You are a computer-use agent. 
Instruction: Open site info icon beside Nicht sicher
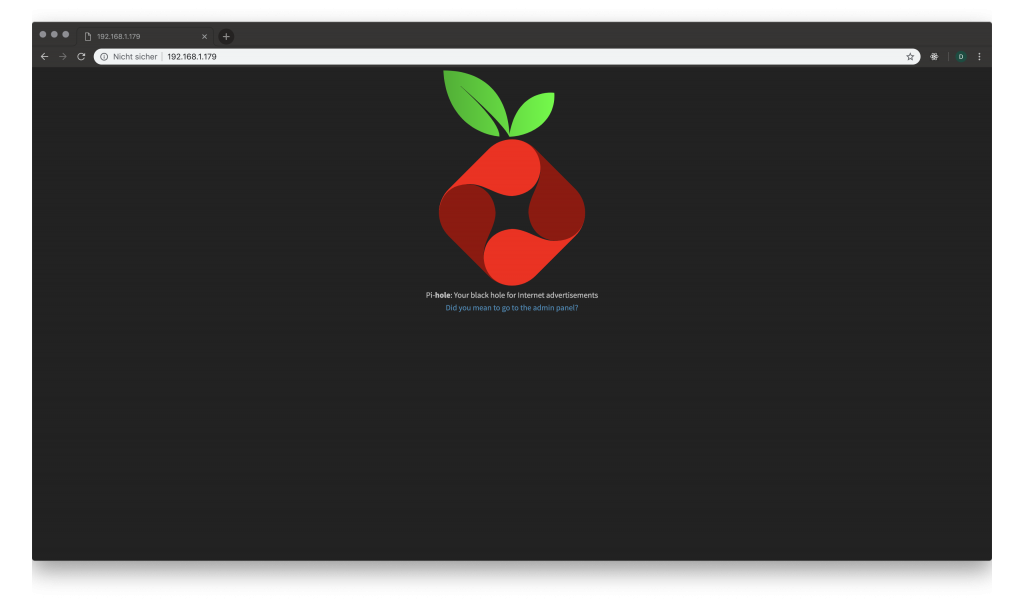click(x=104, y=57)
